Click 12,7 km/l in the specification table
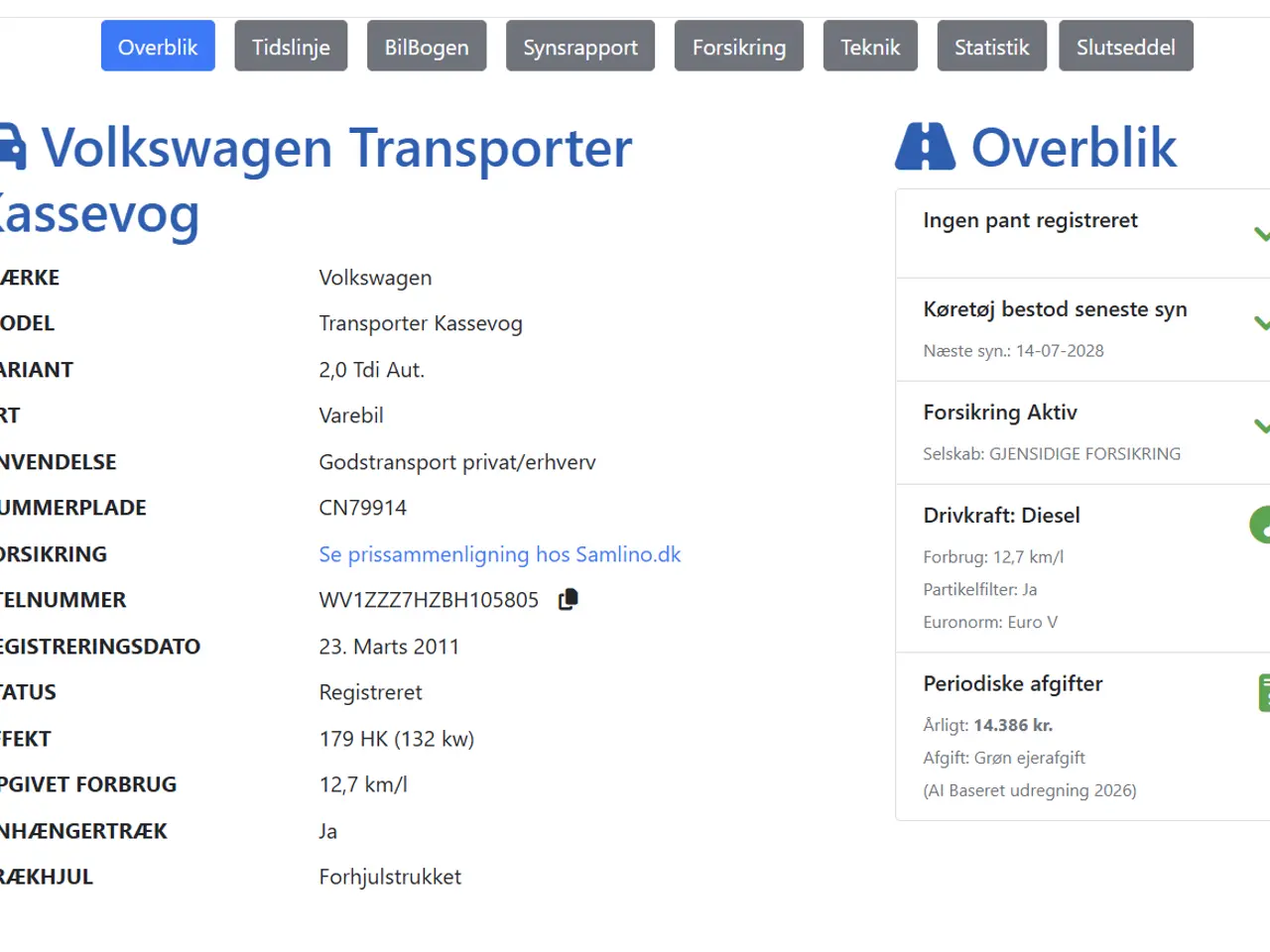Viewport: 1270px width, 952px height. point(363,784)
